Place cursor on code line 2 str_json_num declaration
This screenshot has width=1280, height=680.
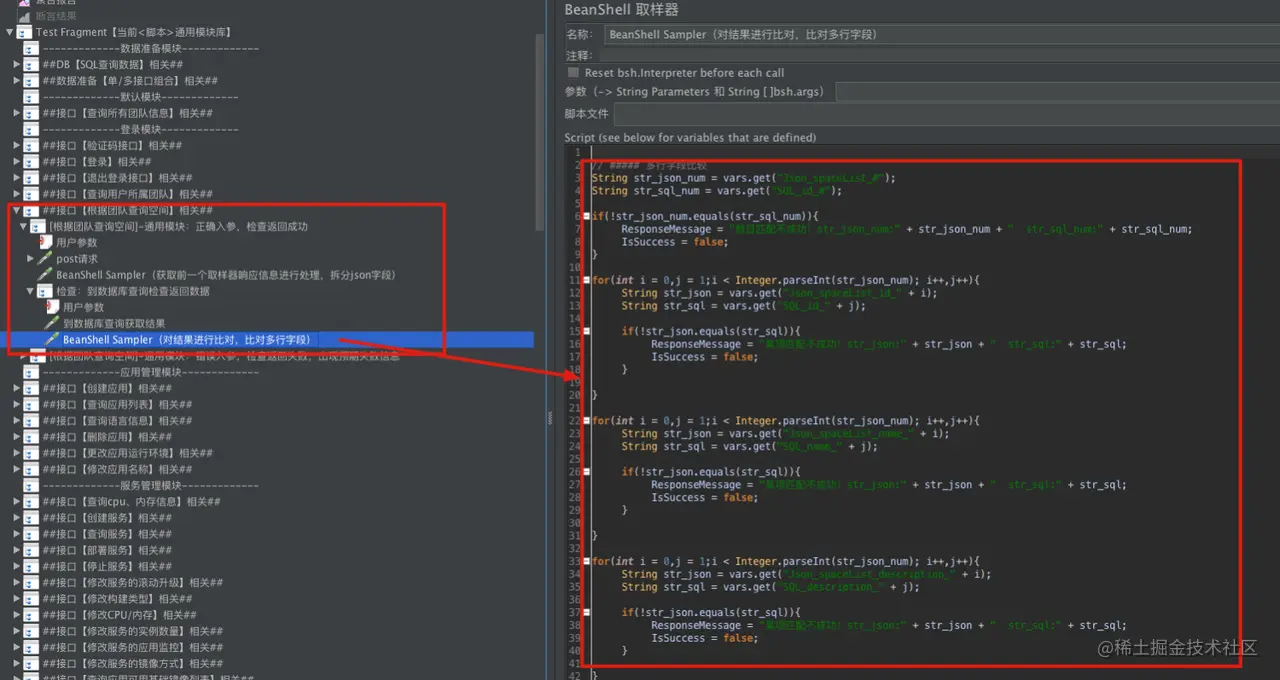pos(743,178)
